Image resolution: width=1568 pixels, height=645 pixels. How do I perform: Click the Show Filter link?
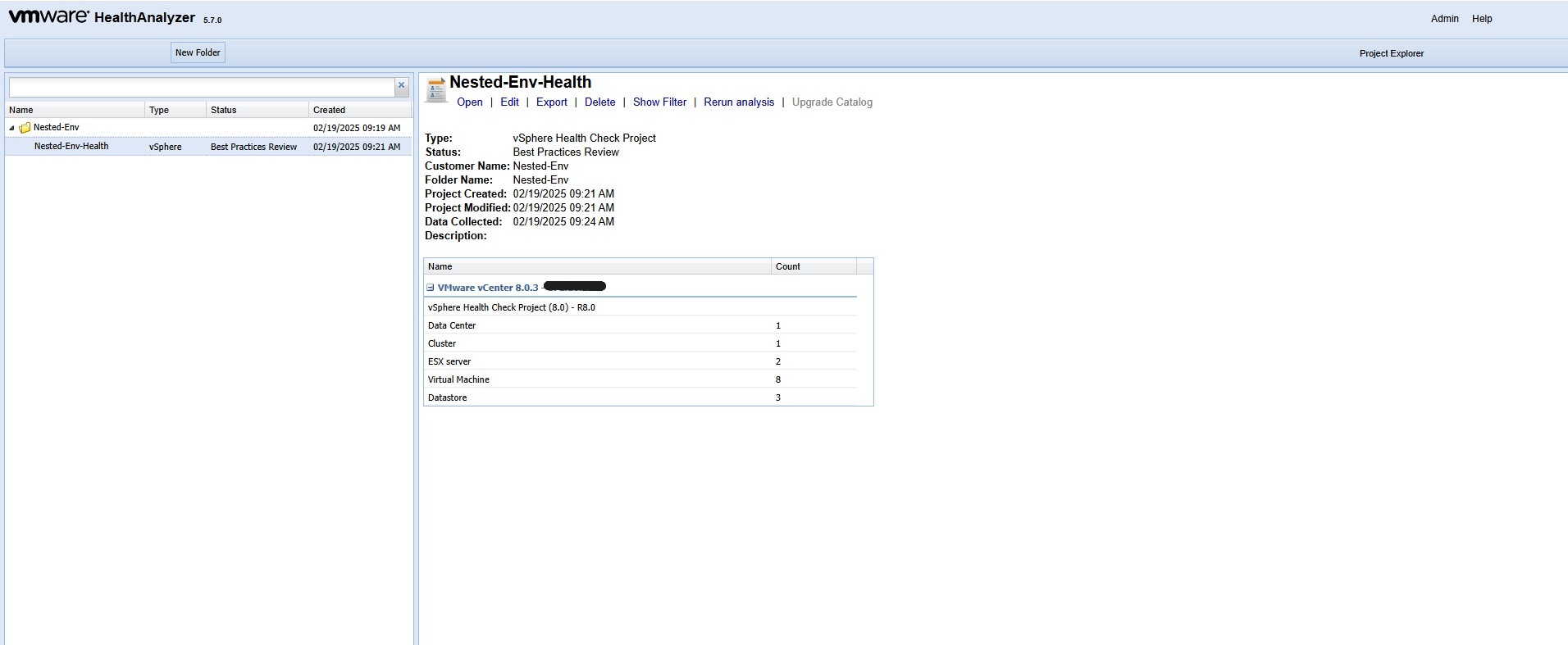tap(659, 102)
